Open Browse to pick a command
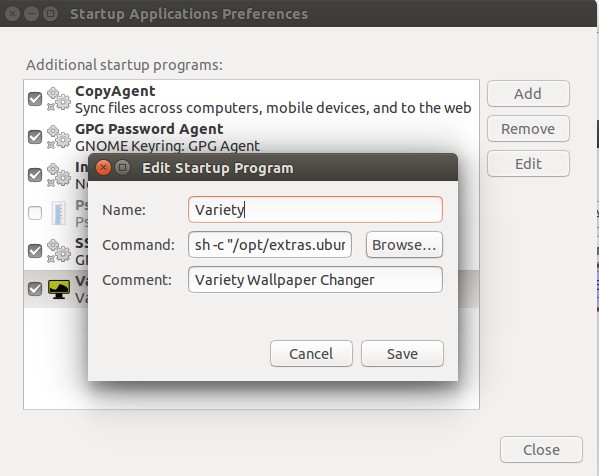The image size is (599, 476). [404, 244]
